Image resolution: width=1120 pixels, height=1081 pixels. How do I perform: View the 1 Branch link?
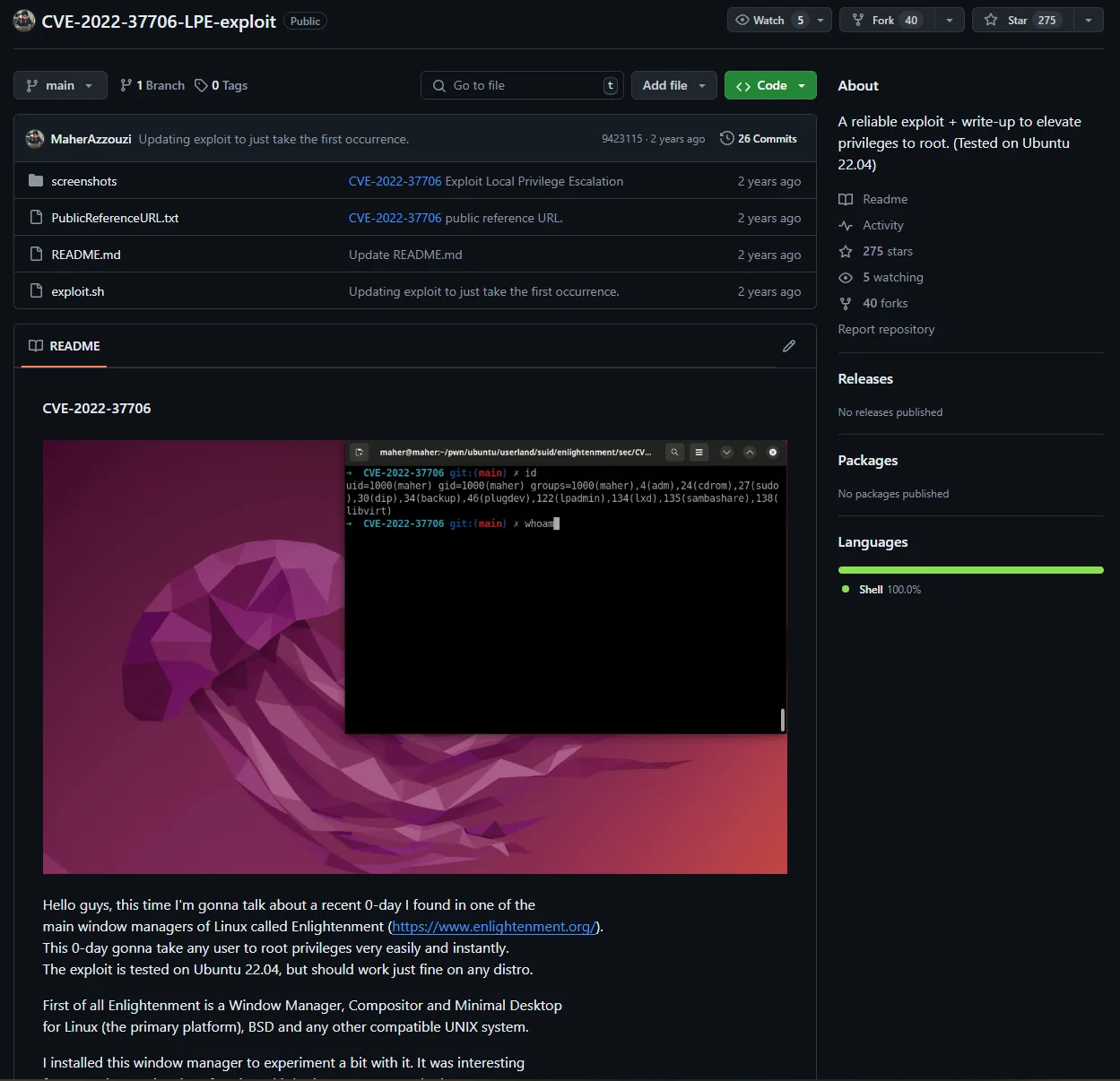coord(152,85)
